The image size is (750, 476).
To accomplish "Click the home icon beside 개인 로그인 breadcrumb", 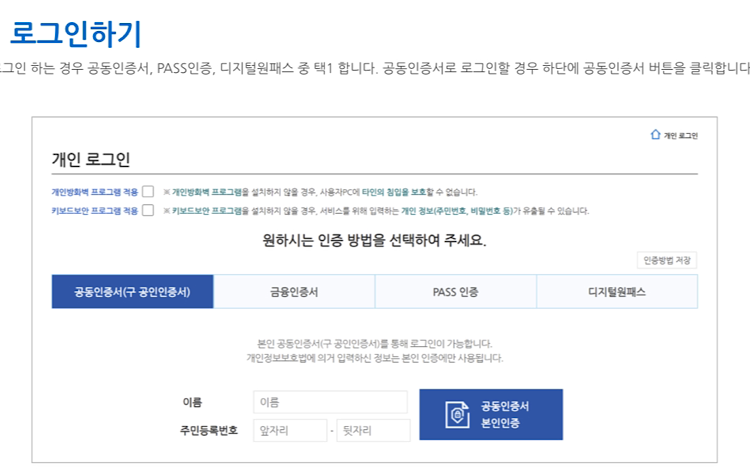I will click(655, 135).
